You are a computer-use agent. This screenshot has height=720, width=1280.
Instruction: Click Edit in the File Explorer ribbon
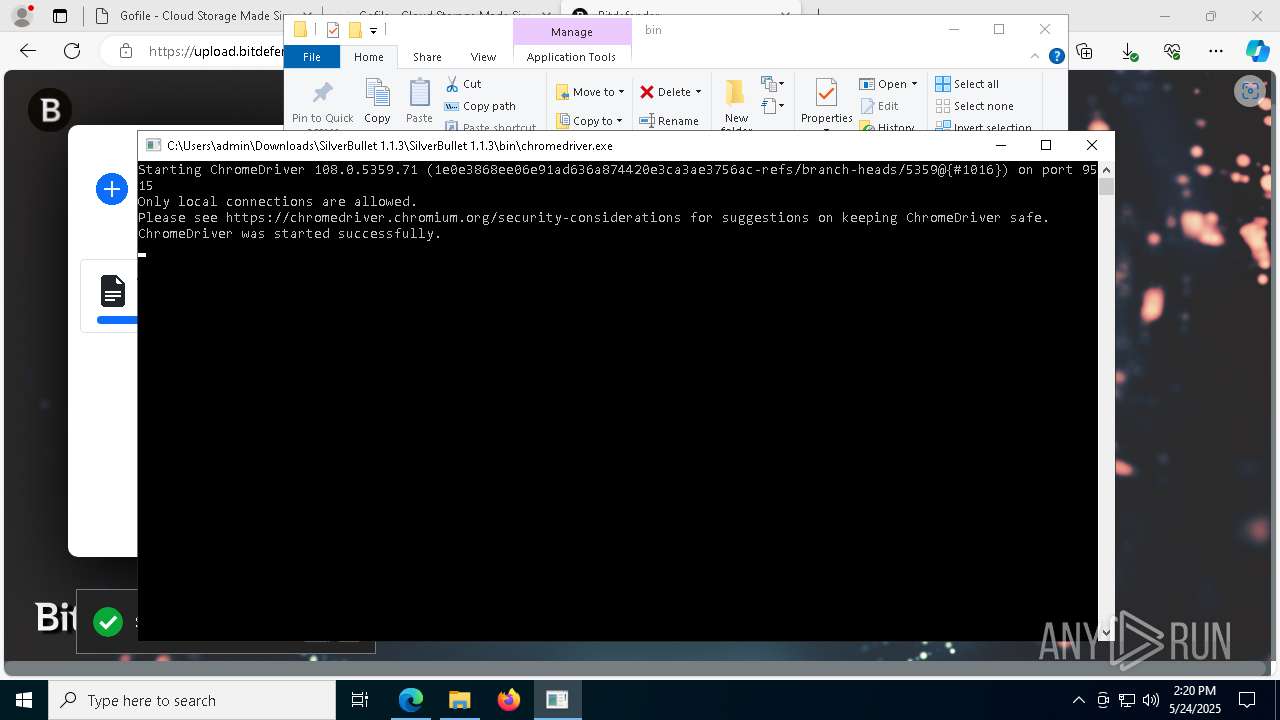[x=879, y=106]
